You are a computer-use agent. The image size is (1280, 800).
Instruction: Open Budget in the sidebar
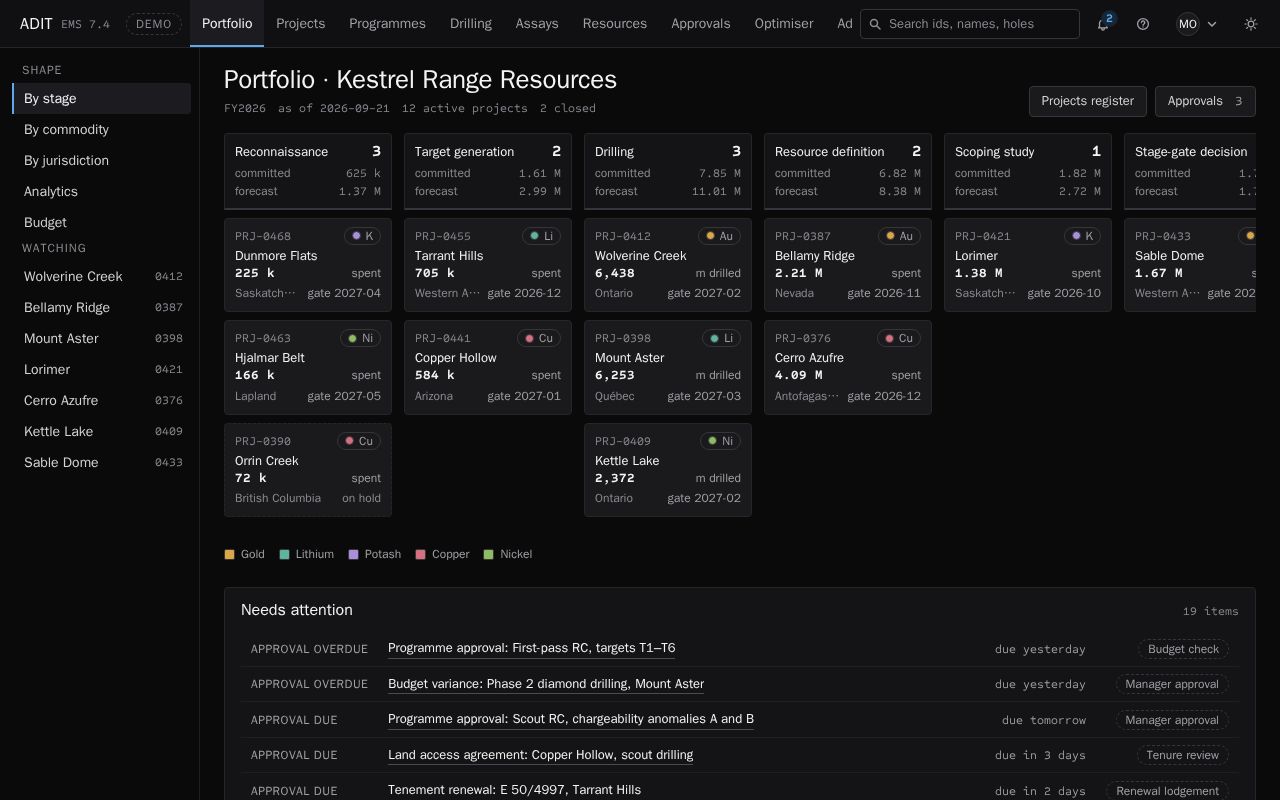point(101,222)
